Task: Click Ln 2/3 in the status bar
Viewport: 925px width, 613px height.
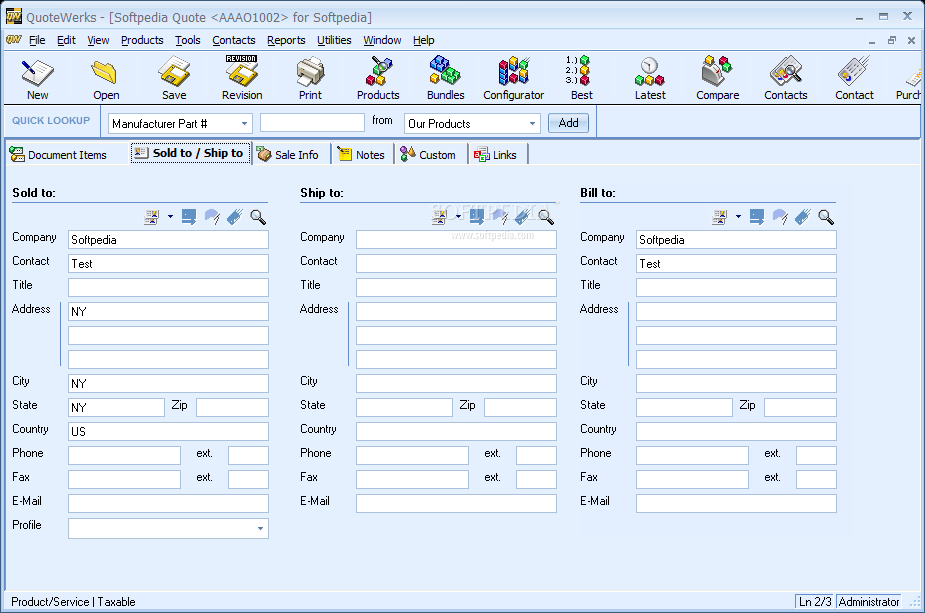Action: pyautogui.click(x=815, y=602)
